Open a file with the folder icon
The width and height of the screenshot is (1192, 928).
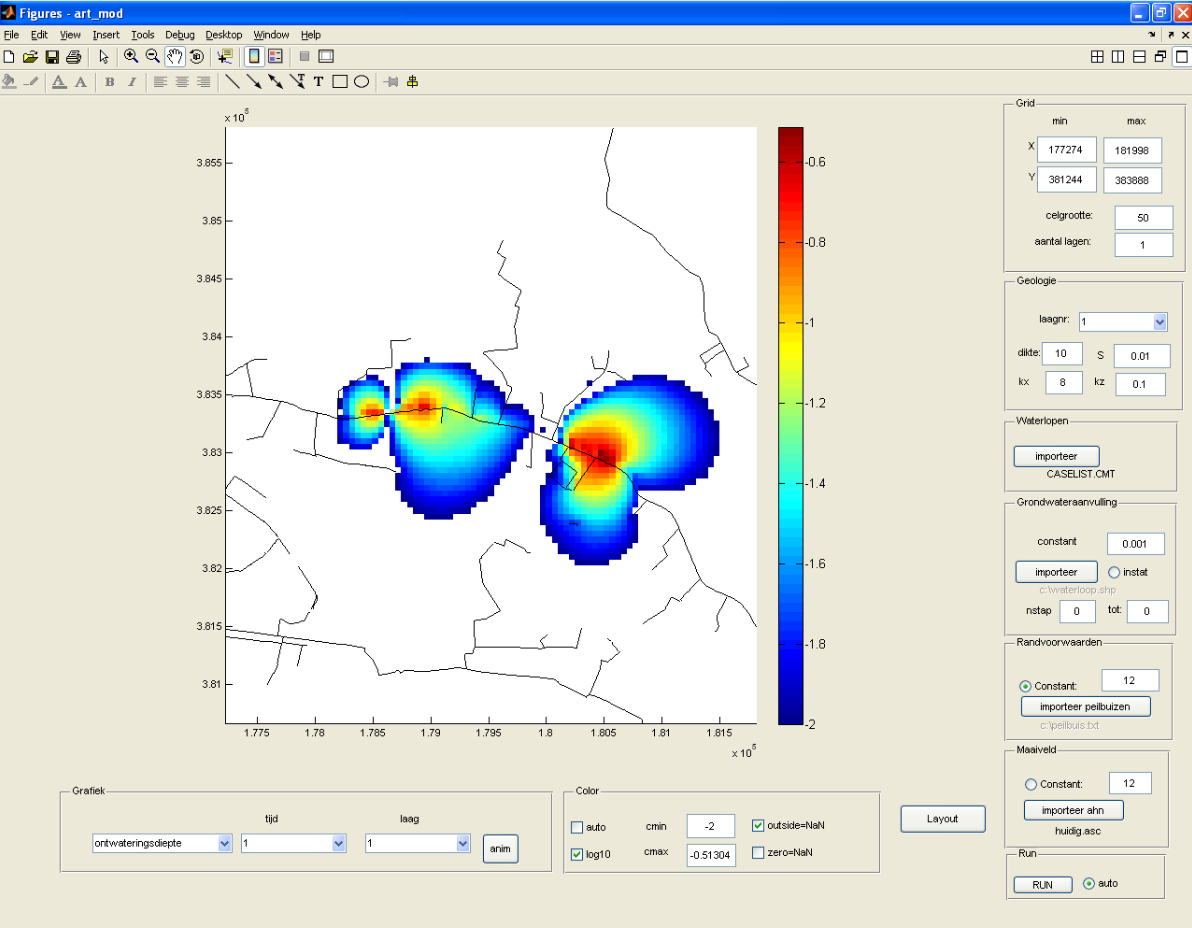(30, 56)
